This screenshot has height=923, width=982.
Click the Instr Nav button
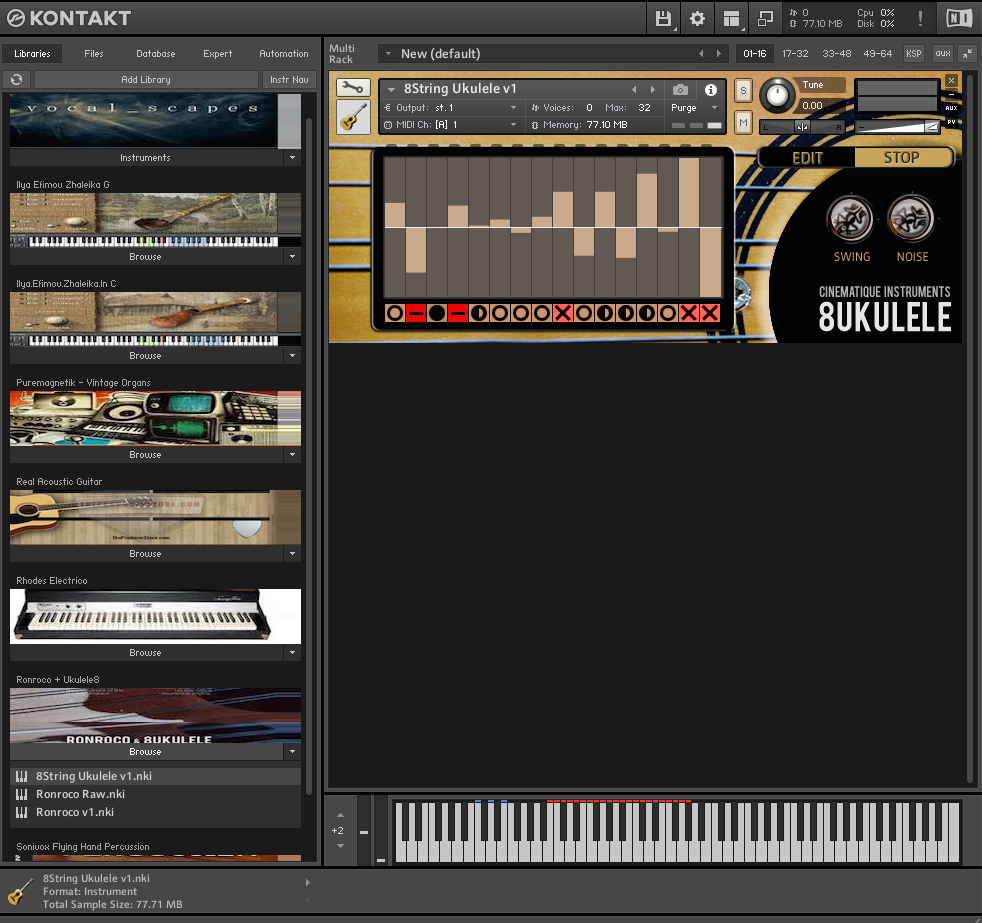(x=289, y=80)
